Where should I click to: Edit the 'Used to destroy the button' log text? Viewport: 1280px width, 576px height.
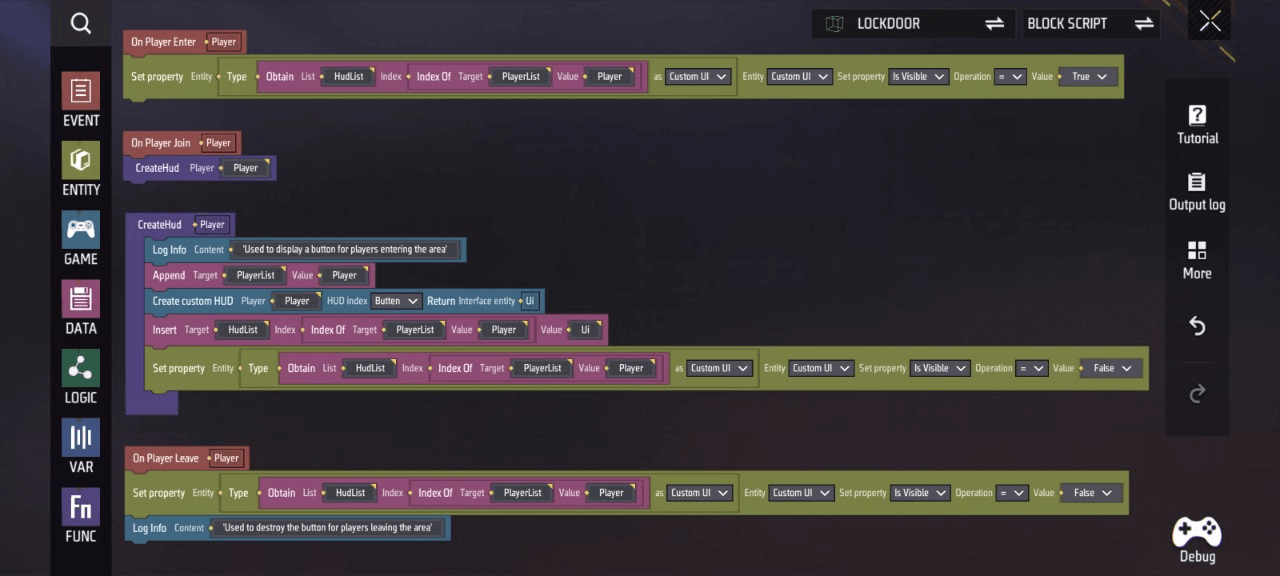(x=327, y=528)
